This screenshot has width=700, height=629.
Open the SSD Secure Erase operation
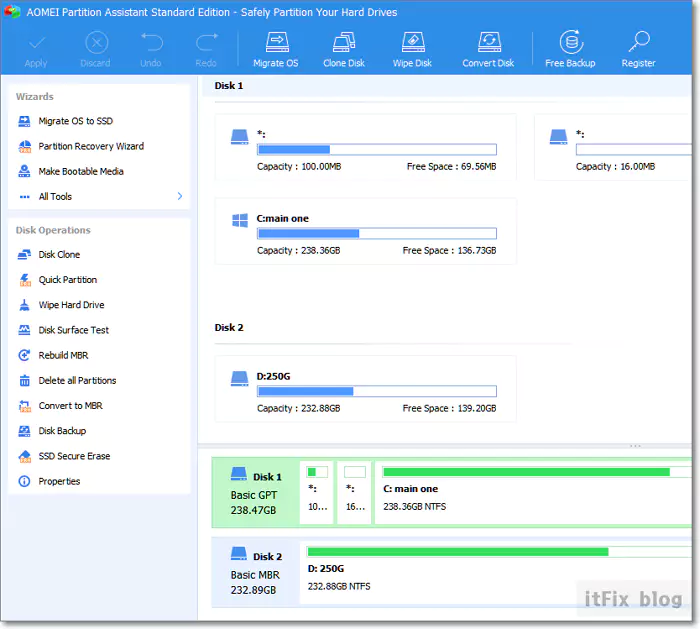point(74,456)
